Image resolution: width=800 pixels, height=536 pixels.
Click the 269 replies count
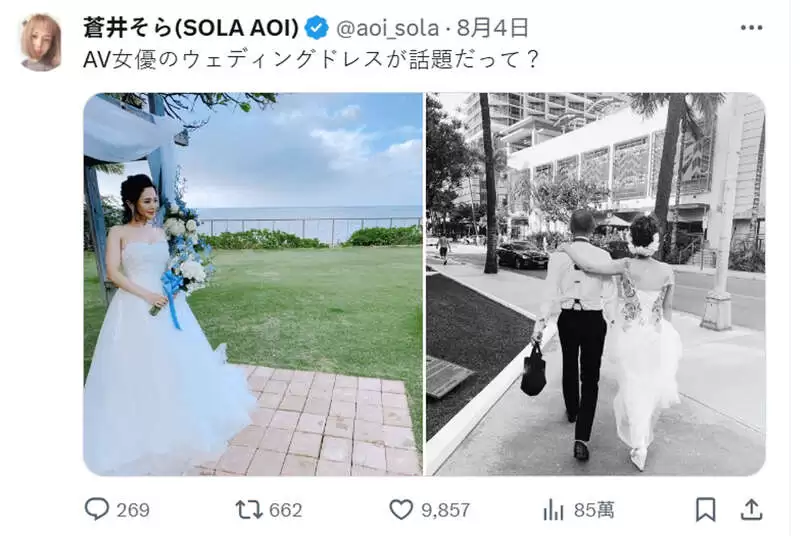click(x=133, y=510)
